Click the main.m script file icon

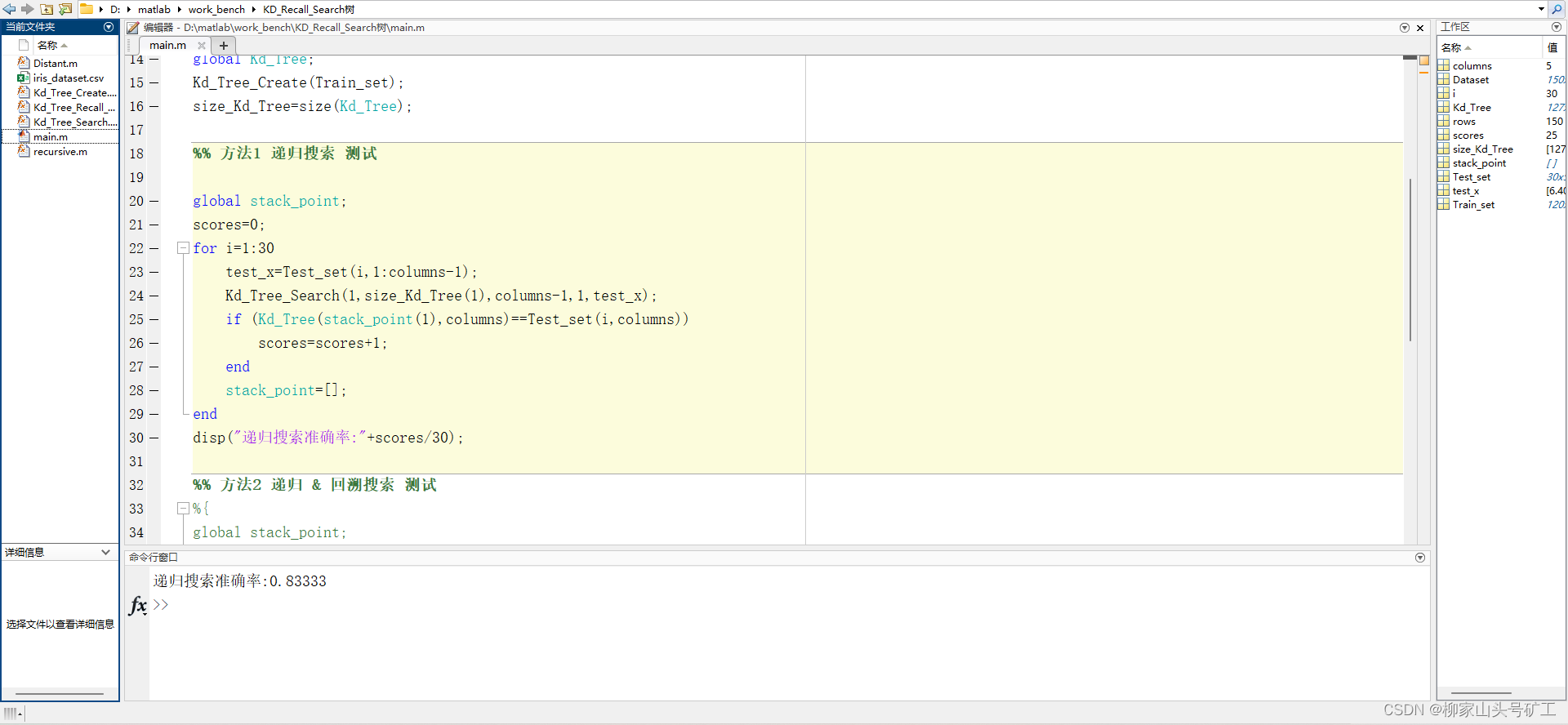[24, 136]
